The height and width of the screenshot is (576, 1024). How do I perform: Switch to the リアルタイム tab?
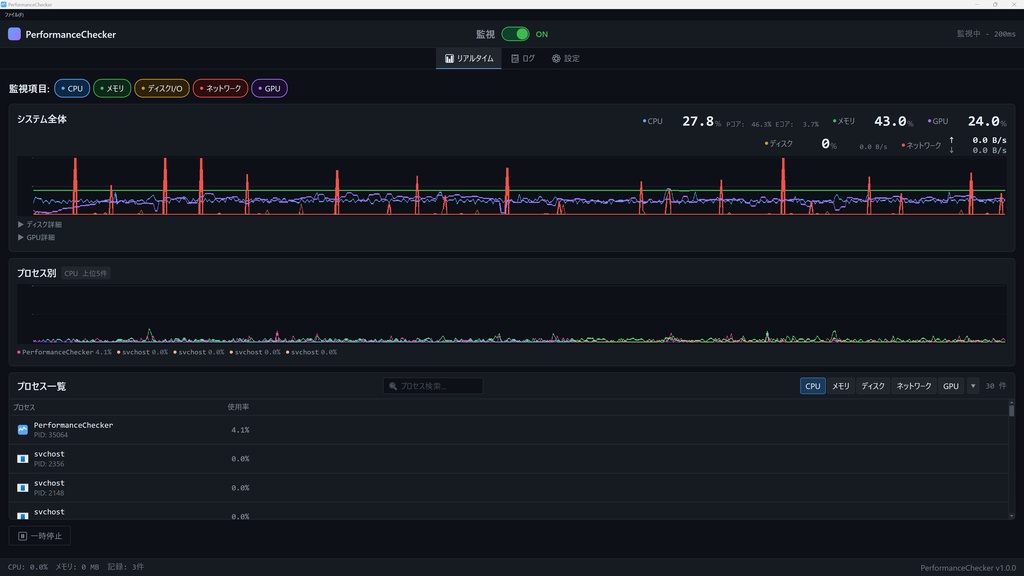(x=469, y=58)
